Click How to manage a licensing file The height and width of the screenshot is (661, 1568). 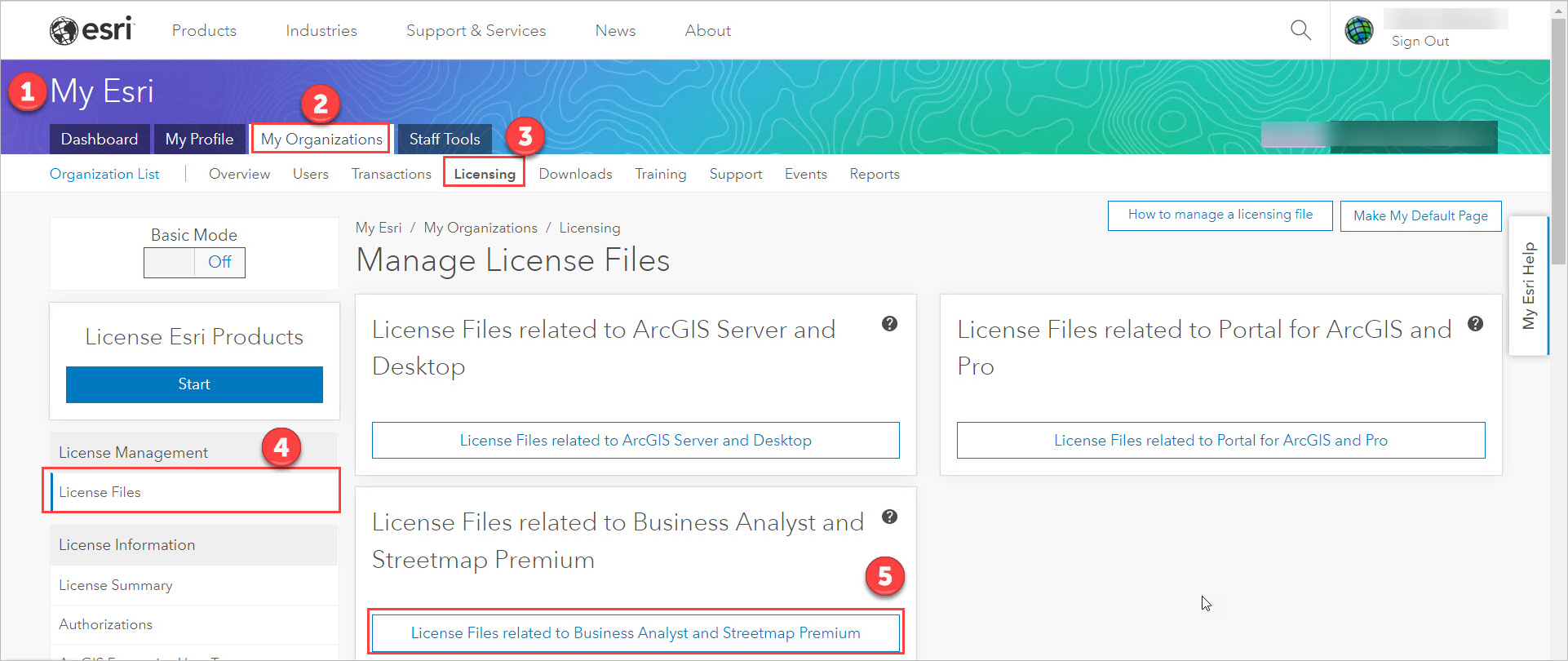[x=1220, y=215]
